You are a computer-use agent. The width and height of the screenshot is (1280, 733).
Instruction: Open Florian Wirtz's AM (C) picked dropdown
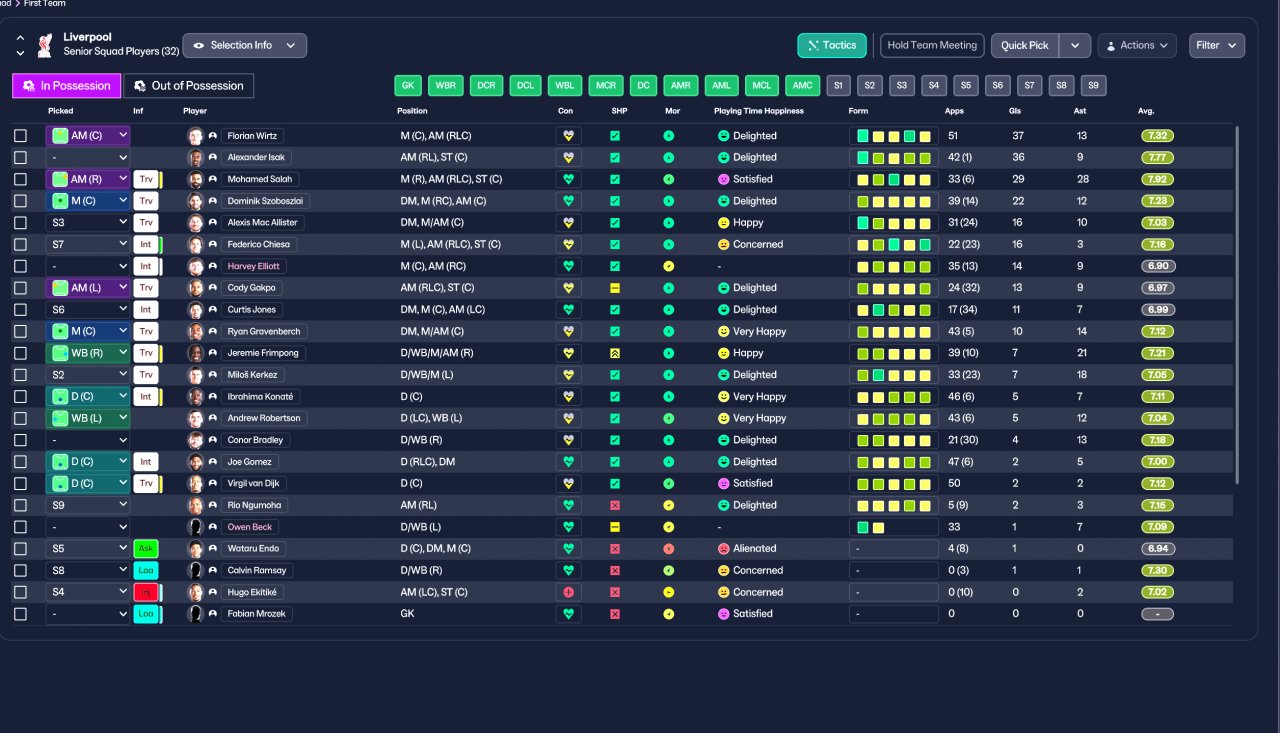88,136
